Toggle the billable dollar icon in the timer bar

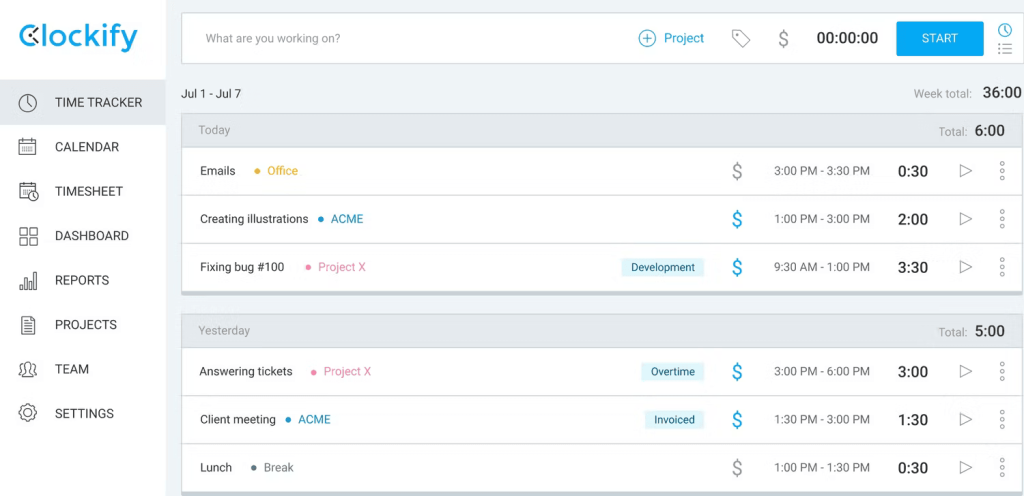tap(783, 39)
